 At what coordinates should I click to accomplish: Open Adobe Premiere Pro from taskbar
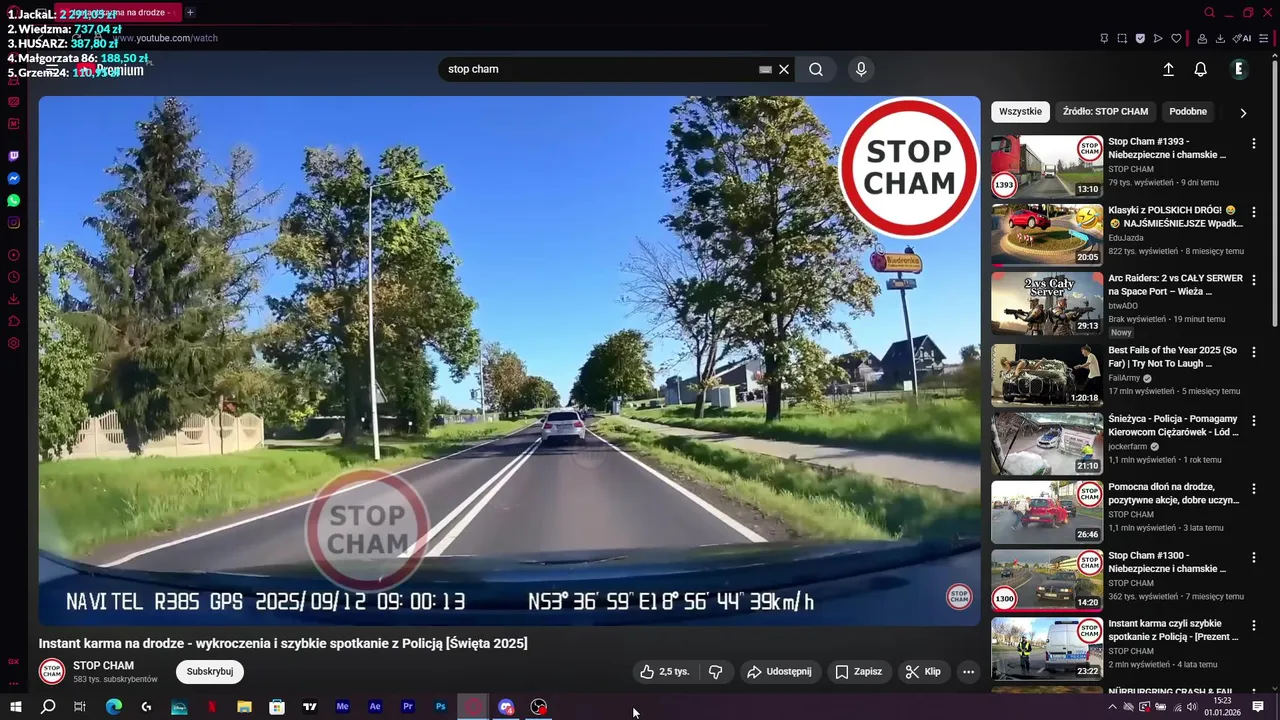(408, 707)
